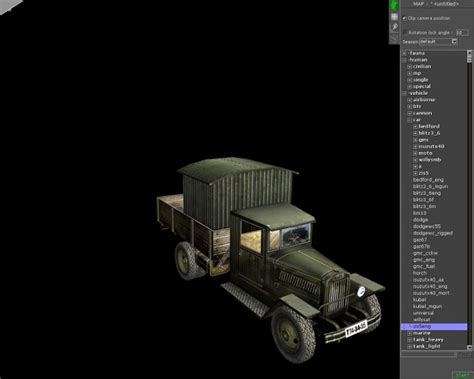Select blitz3_6f entry
This screenshot has width=474, height=379.
424,200
